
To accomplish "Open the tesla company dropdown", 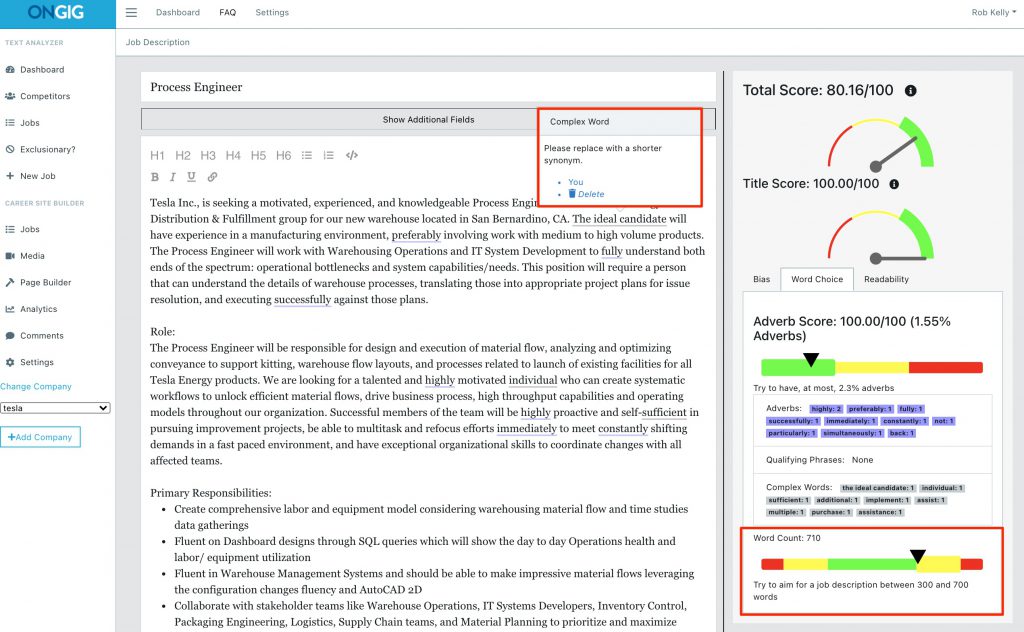I will [55, 408].
